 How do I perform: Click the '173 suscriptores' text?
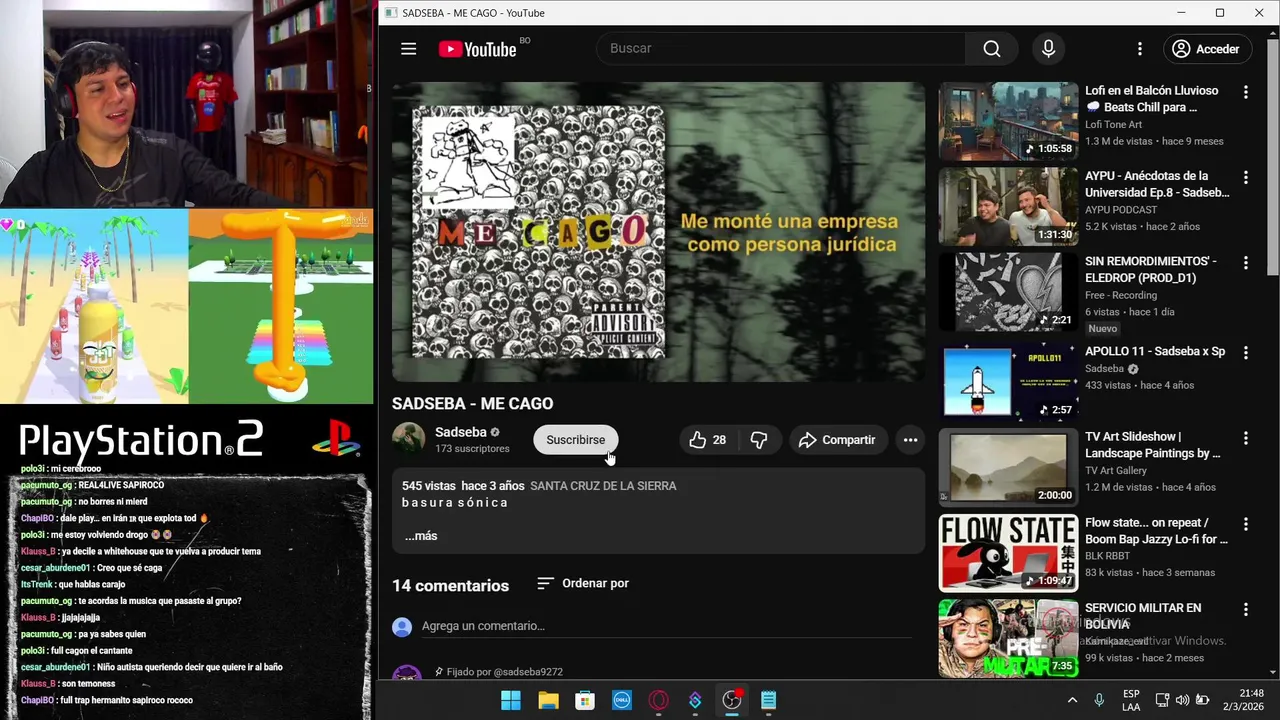coord(472,449)
